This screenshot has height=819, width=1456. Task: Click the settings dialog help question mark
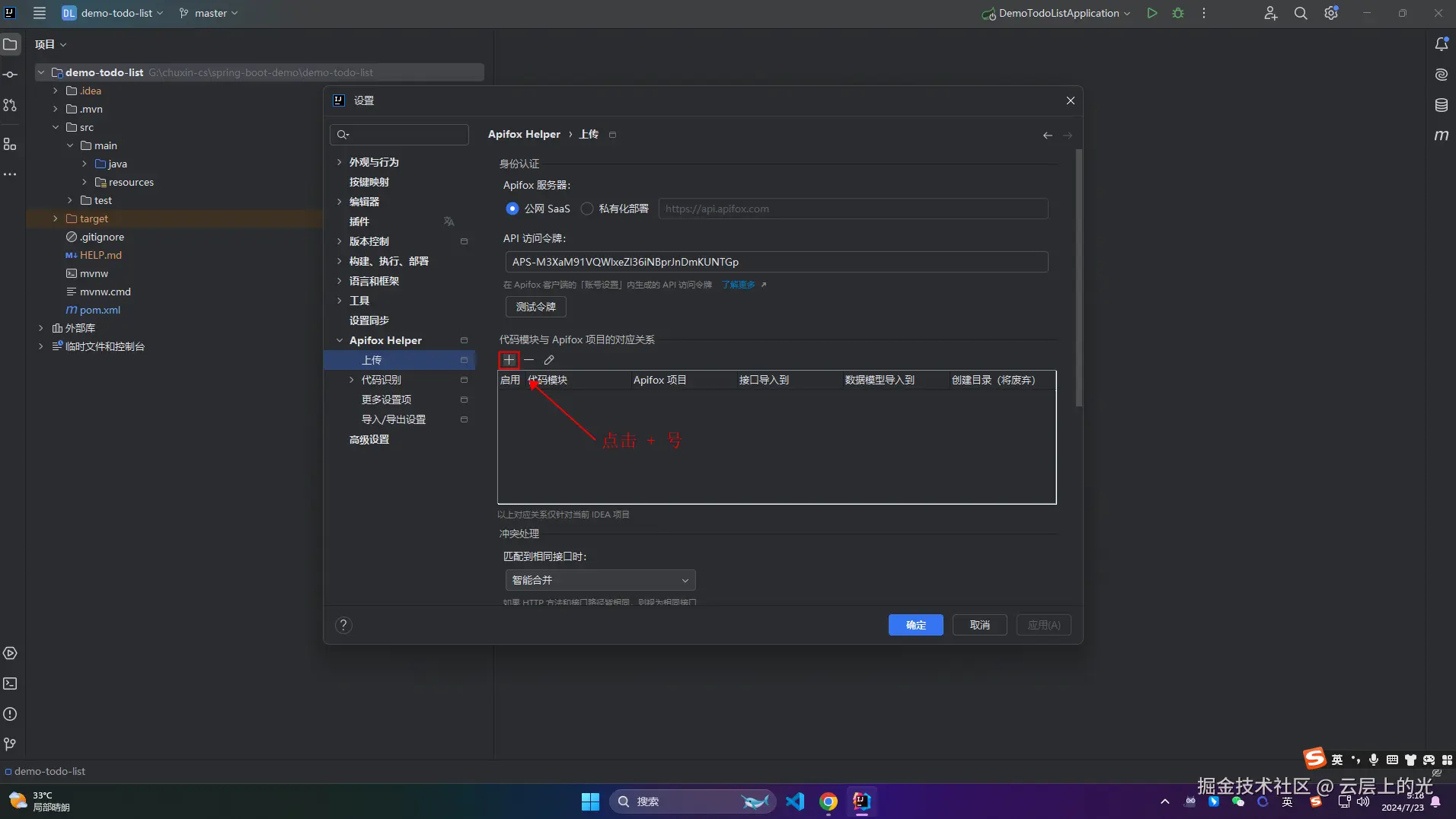(x=343, y=625)
